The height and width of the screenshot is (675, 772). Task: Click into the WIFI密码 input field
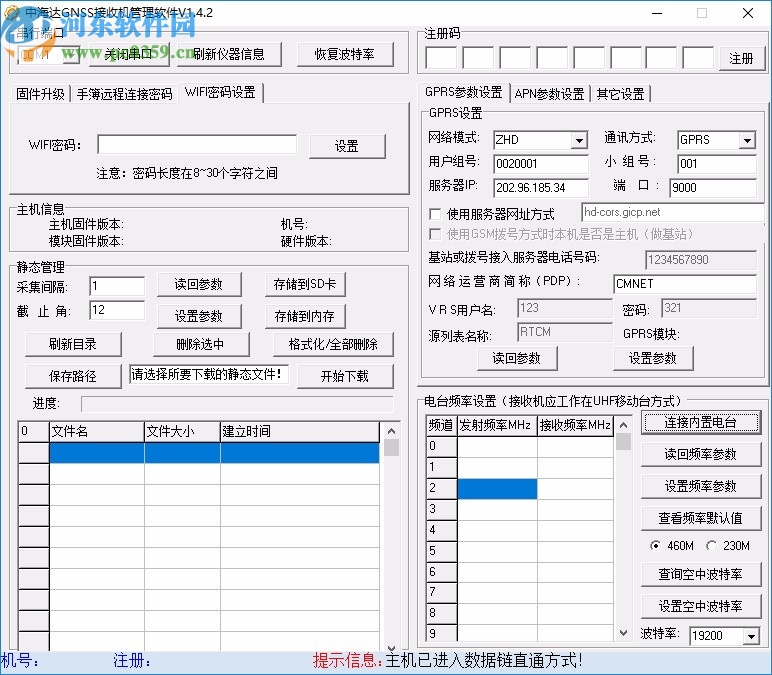(197, 145)
